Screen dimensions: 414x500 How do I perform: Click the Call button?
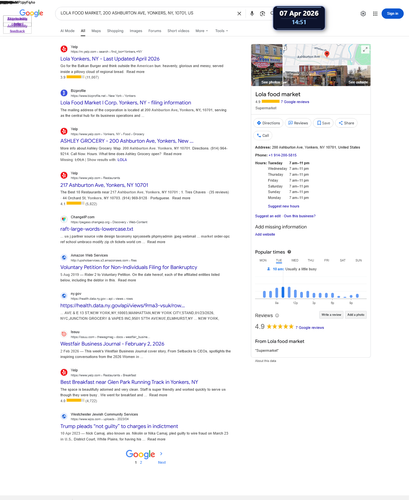tap(263, 135)
